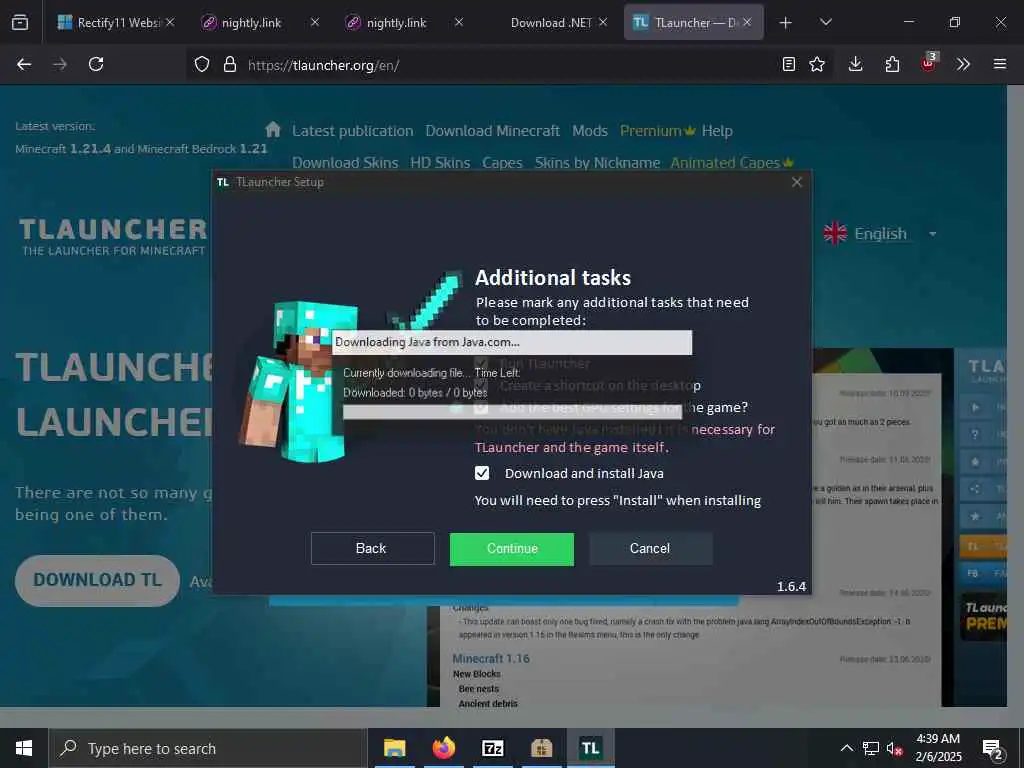Open uBlock Origin extension icon
Viewport: 1024px width, 768px height.
tap(929, 63)
